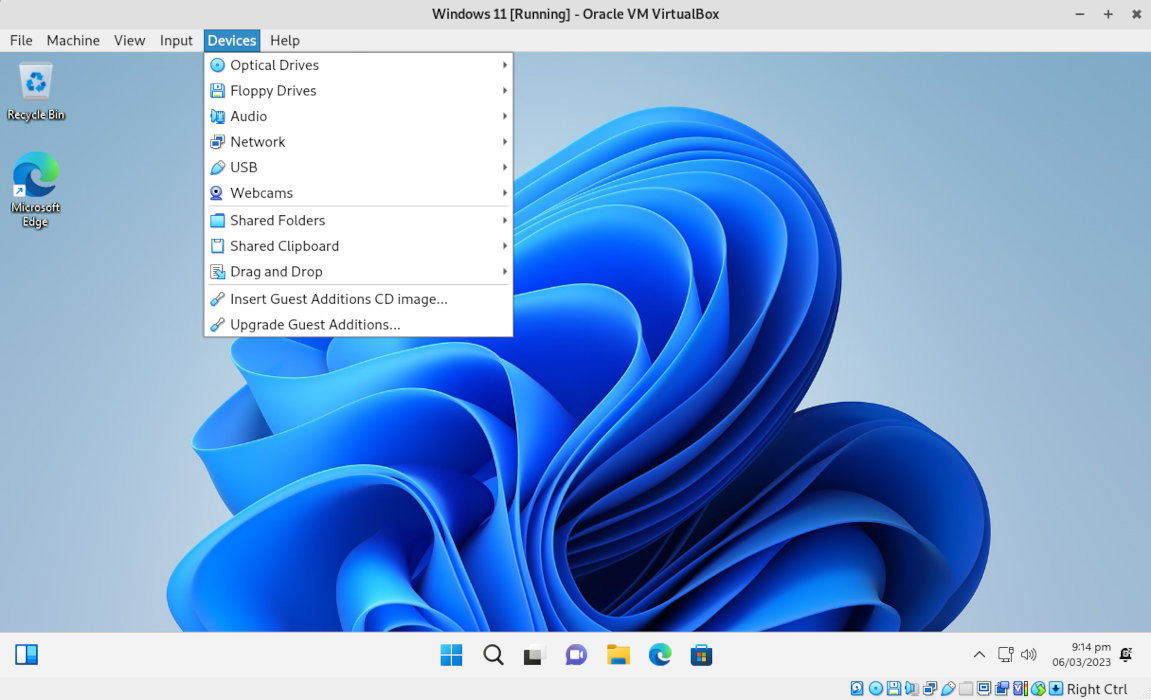Viewport: 1151px width, 700px height.
Task: Expand the Webcams submenu
Action: (261, 192)
